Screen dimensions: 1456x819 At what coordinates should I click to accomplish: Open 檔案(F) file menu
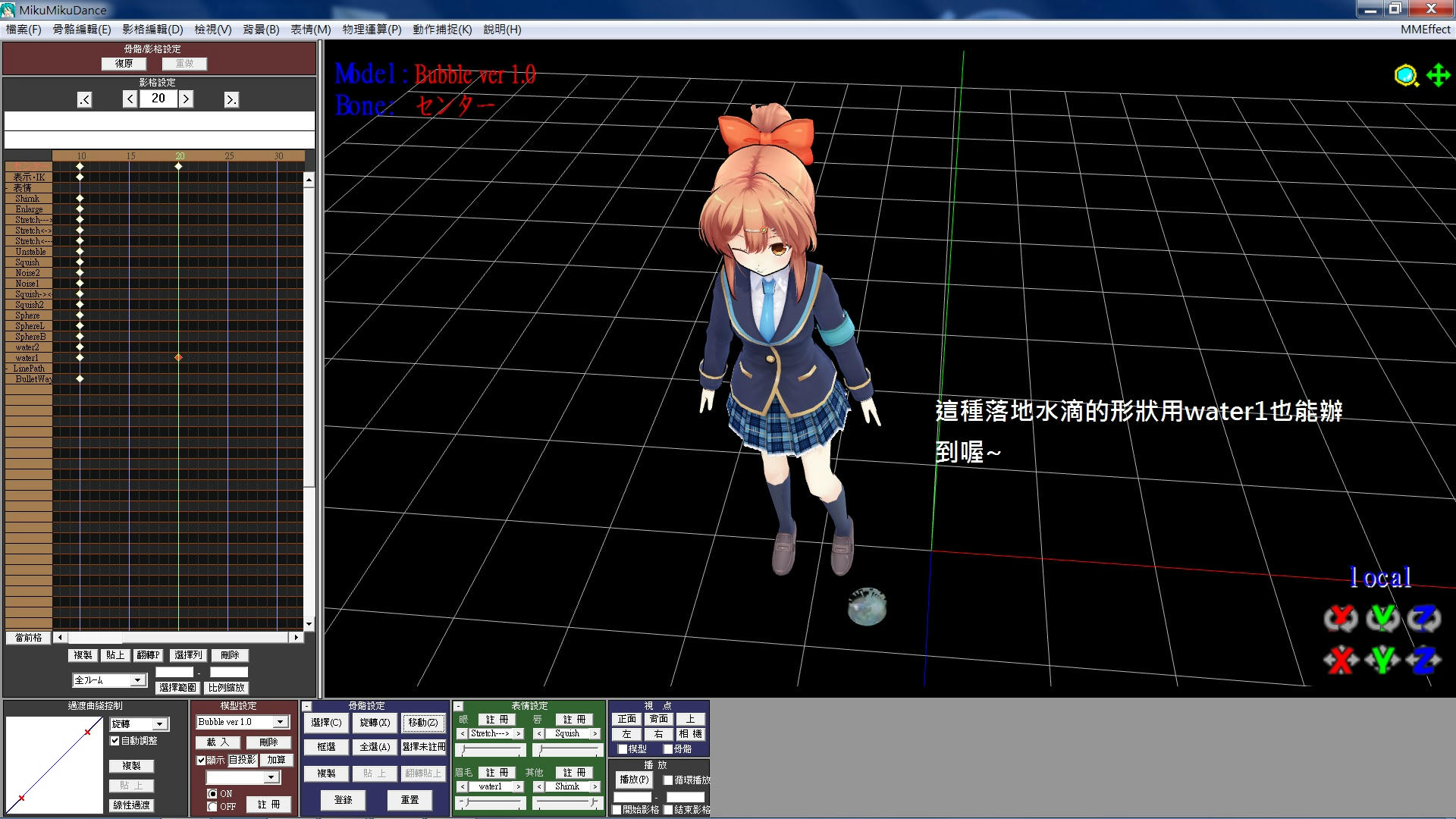[24, 30]
